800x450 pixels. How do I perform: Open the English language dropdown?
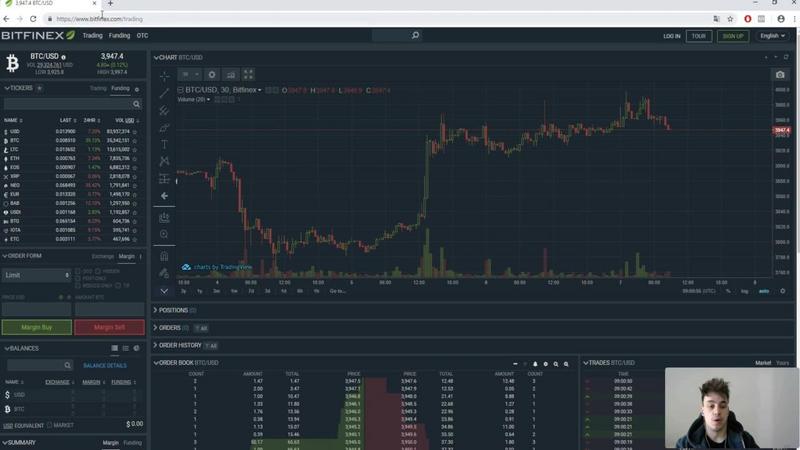tap(772, 36)
